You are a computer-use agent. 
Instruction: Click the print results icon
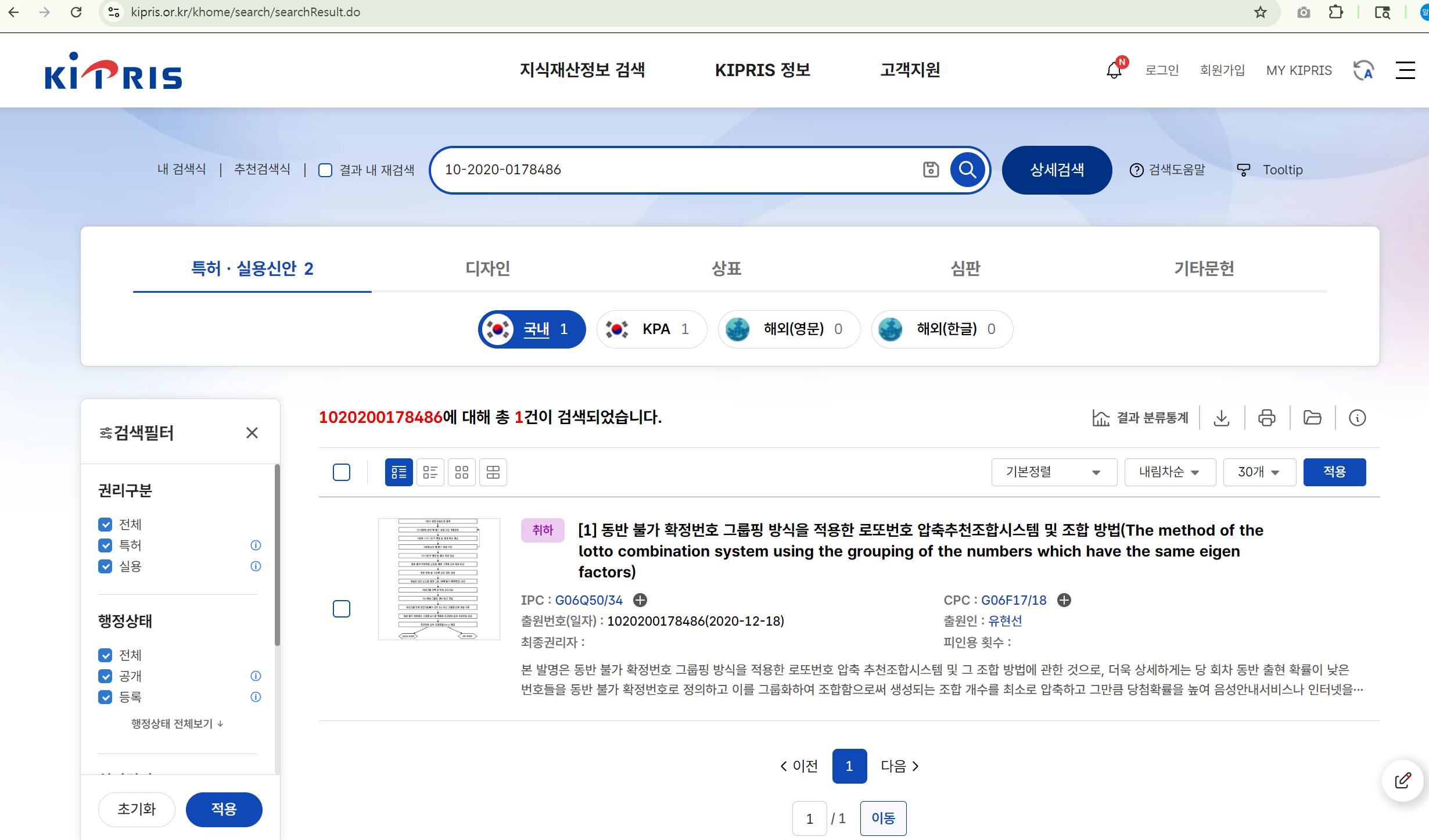(1267, 418)
